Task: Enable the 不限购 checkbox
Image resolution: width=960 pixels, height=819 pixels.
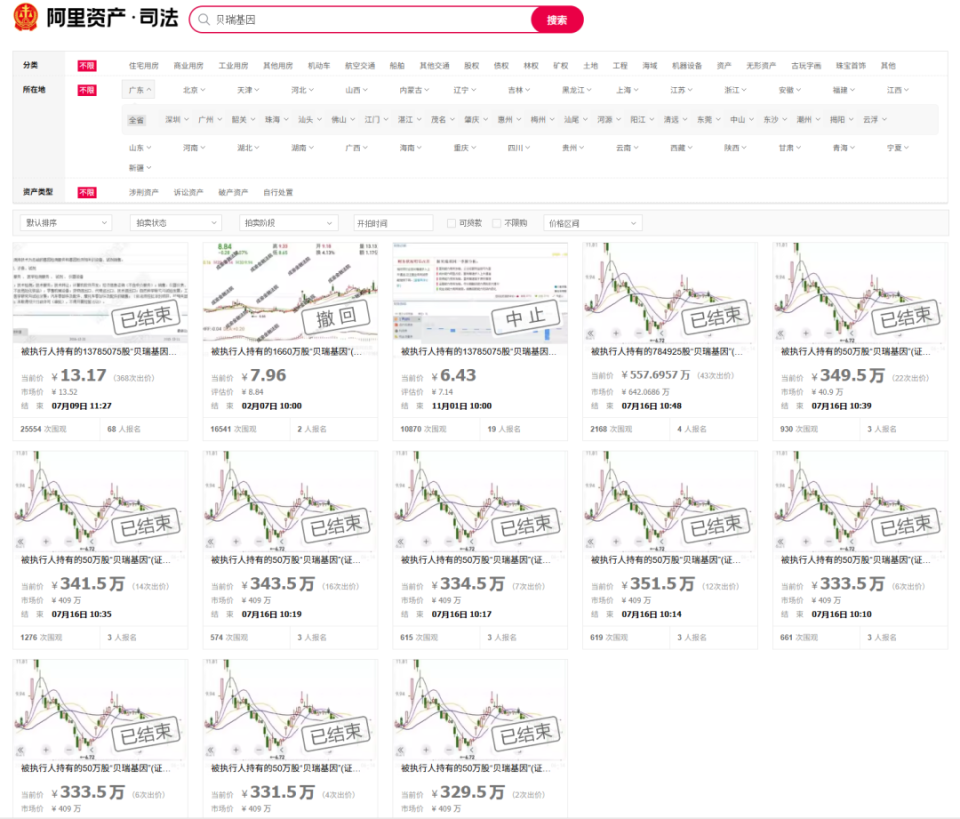Action: (497, 223)
